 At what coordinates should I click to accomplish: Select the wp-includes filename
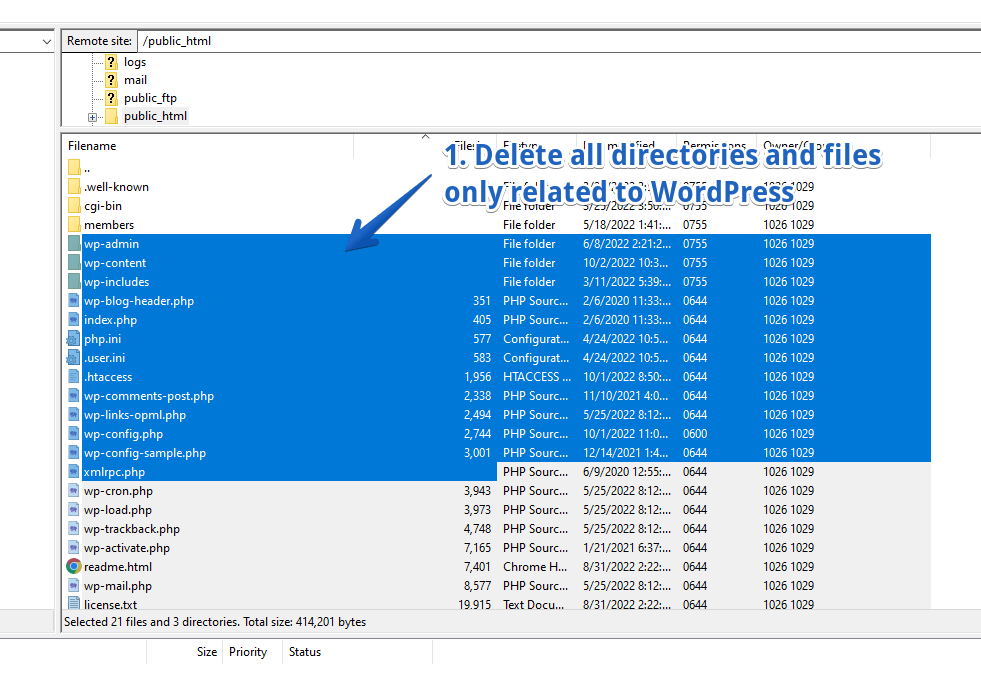(x=116, y=282)
